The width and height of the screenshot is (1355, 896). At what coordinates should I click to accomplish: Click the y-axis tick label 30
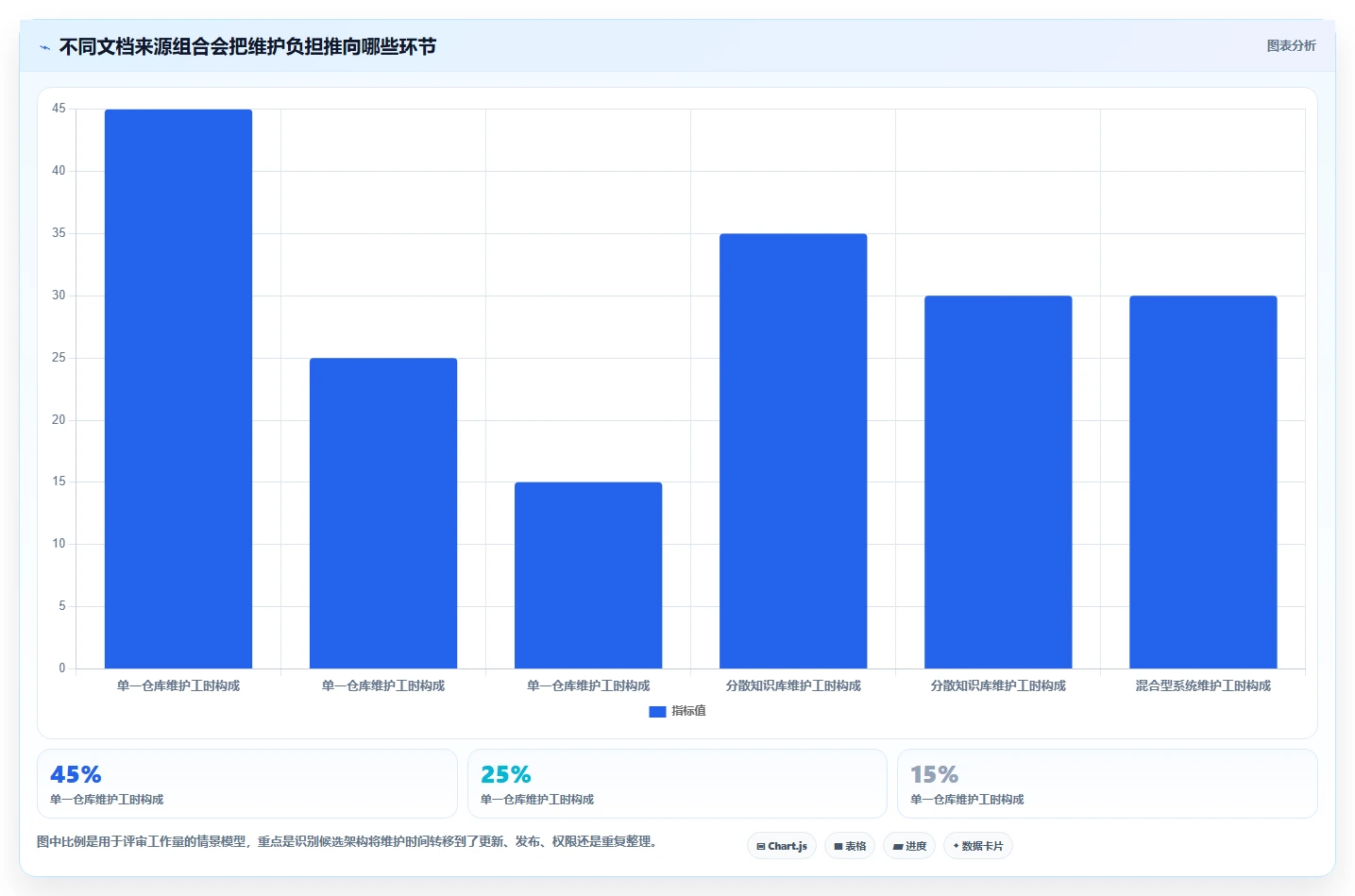[59, 296]
